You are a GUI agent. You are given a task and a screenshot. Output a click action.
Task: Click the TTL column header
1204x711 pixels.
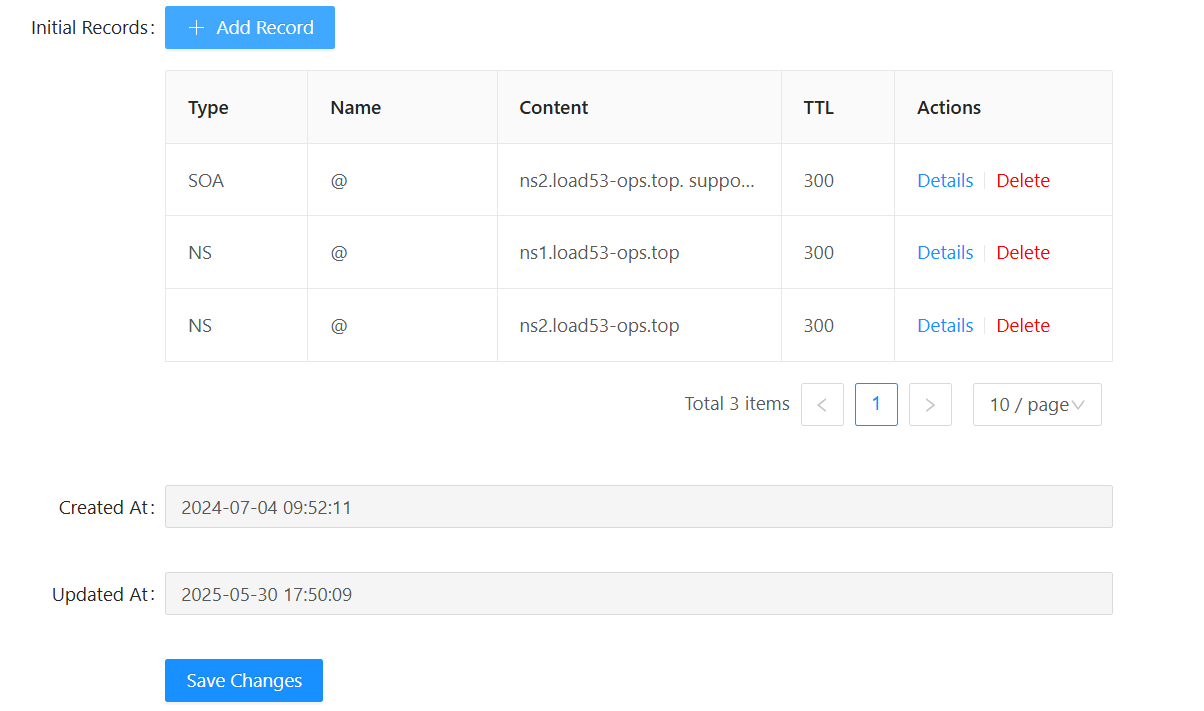pos(818,108)
